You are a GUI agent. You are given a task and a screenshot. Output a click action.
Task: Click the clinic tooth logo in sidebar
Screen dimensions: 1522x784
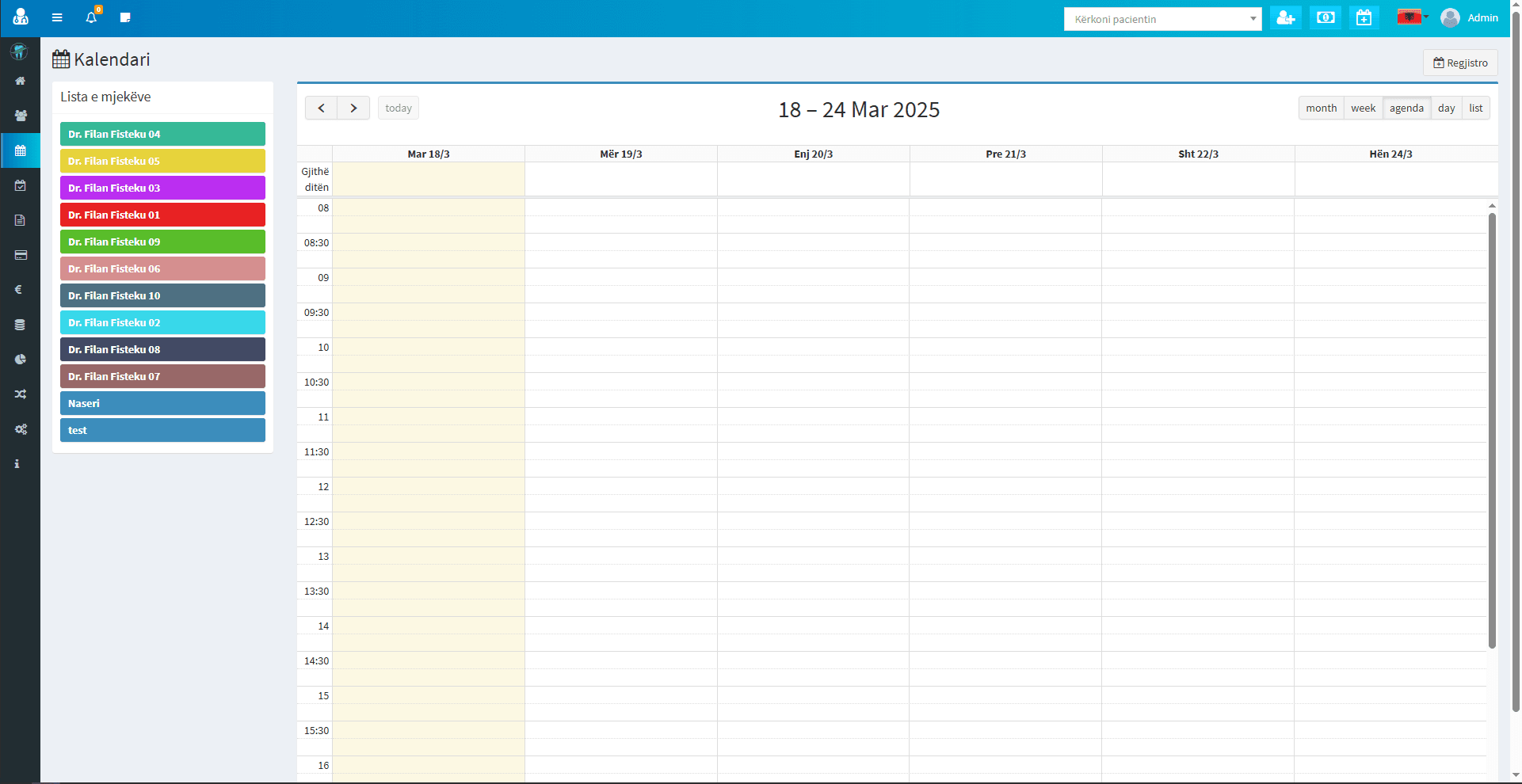pos(19,52)
